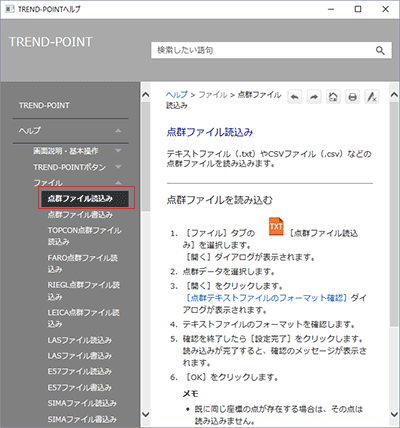Collapse the ファイル section arrow

[118, 182]
